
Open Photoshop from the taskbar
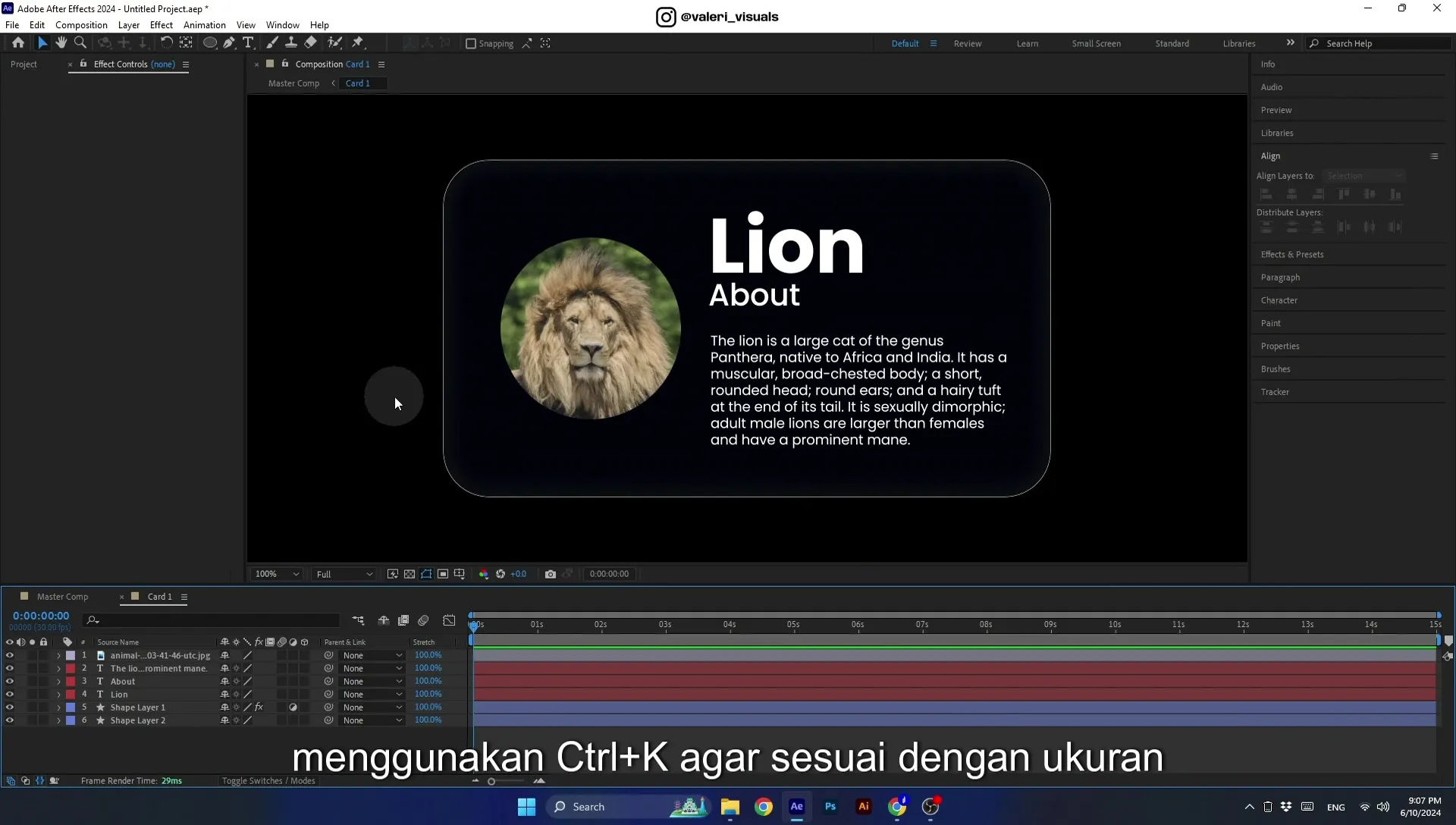tap(830, 807)
